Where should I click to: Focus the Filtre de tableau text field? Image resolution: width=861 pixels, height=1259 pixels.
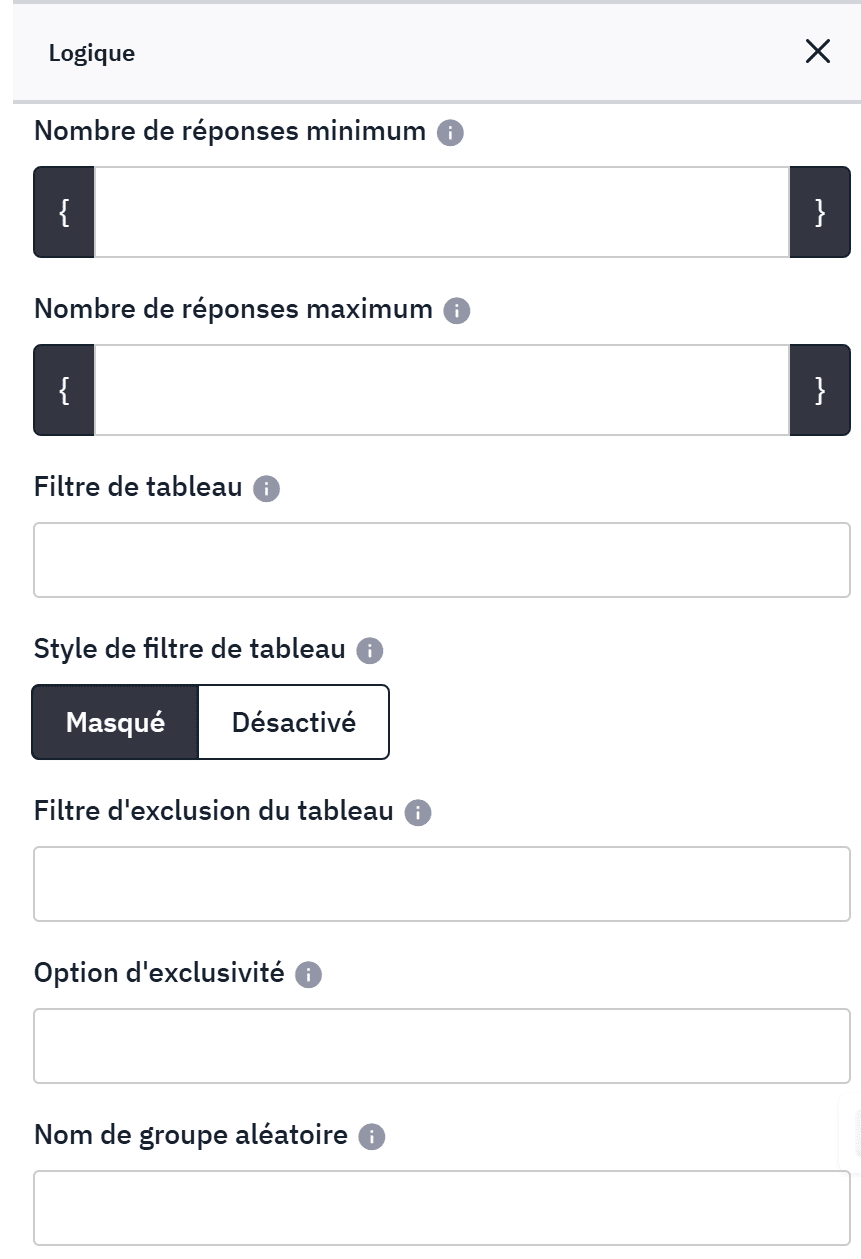coord(441,560)
